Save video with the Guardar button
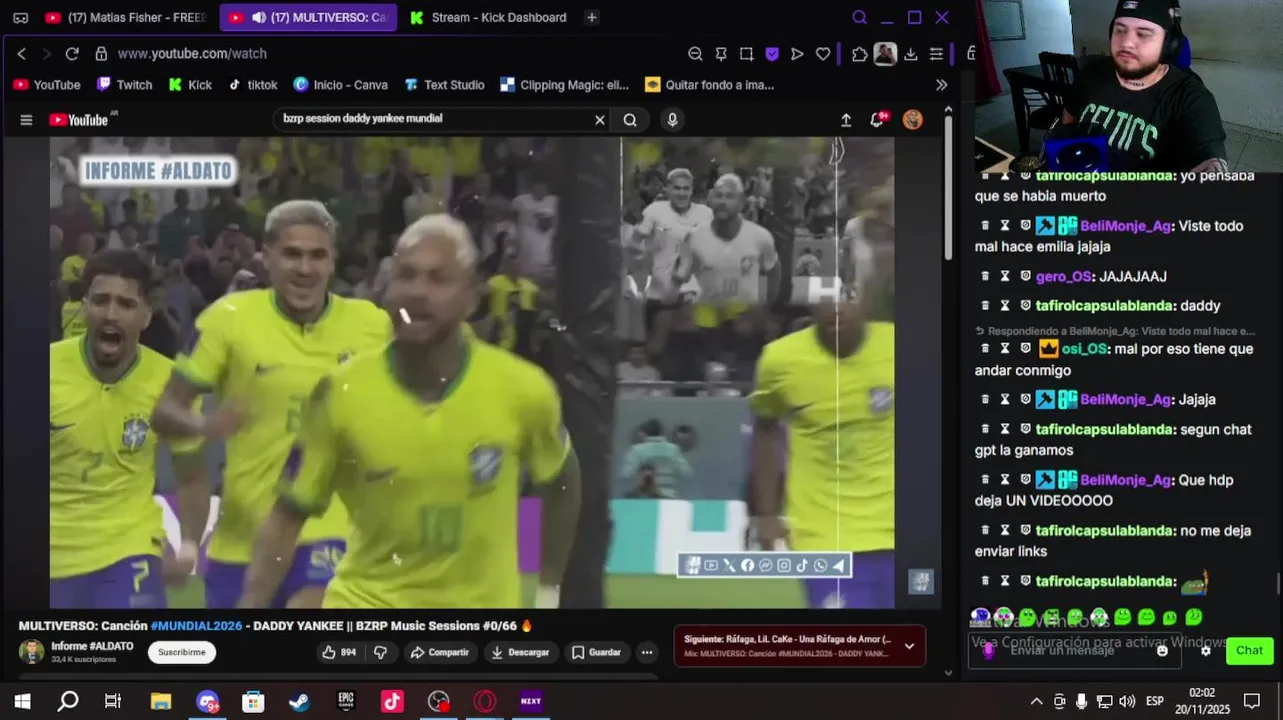The height and width of the screenshot is (720, 1283). click(596, 652)
